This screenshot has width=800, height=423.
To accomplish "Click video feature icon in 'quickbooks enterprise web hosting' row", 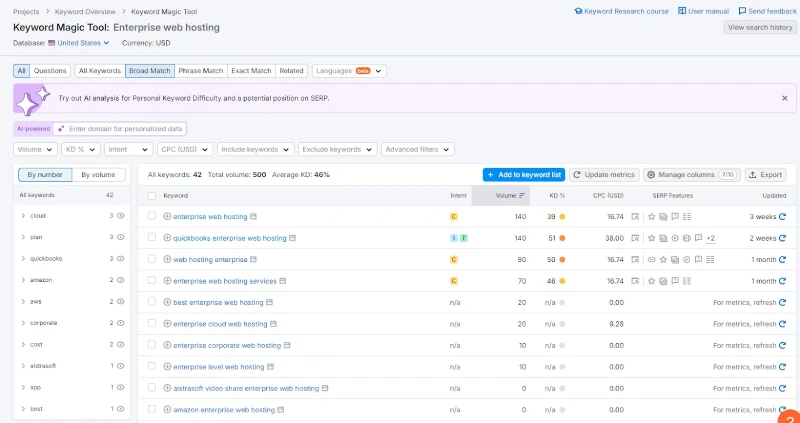I will 675,238.
